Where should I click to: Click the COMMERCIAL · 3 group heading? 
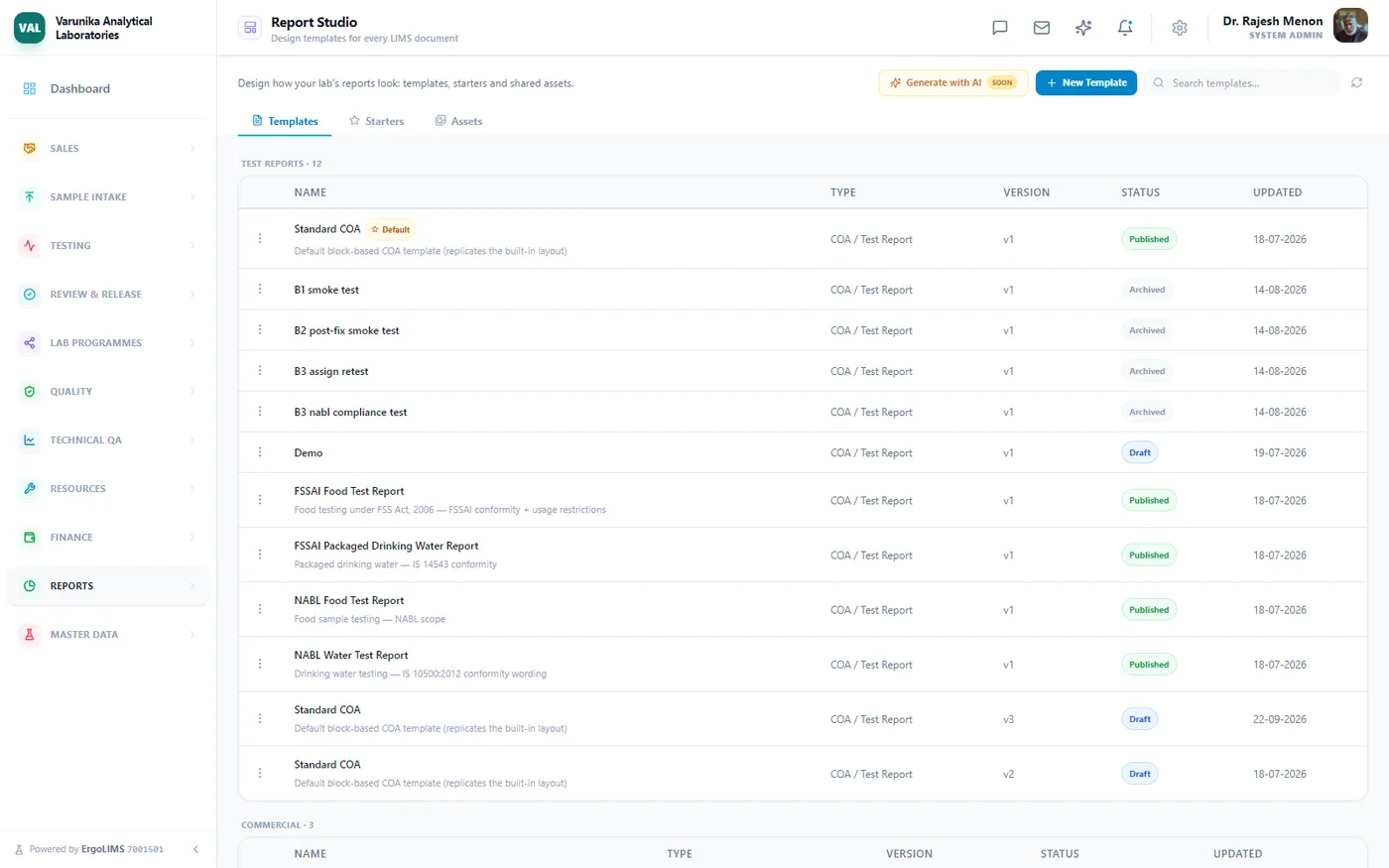pos(278,825)
